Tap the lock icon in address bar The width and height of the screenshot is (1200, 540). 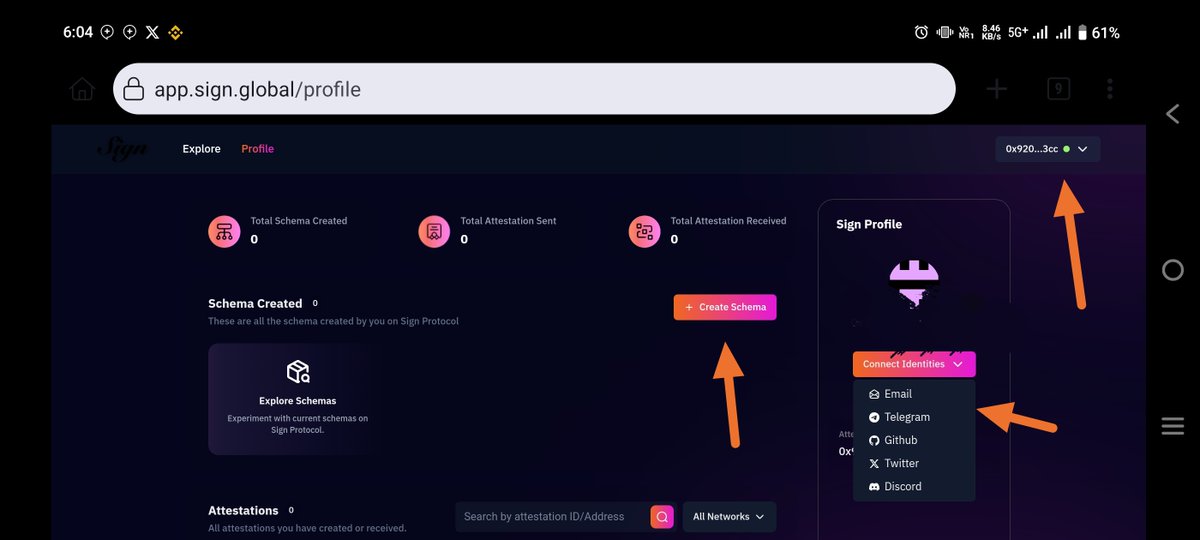133,90
